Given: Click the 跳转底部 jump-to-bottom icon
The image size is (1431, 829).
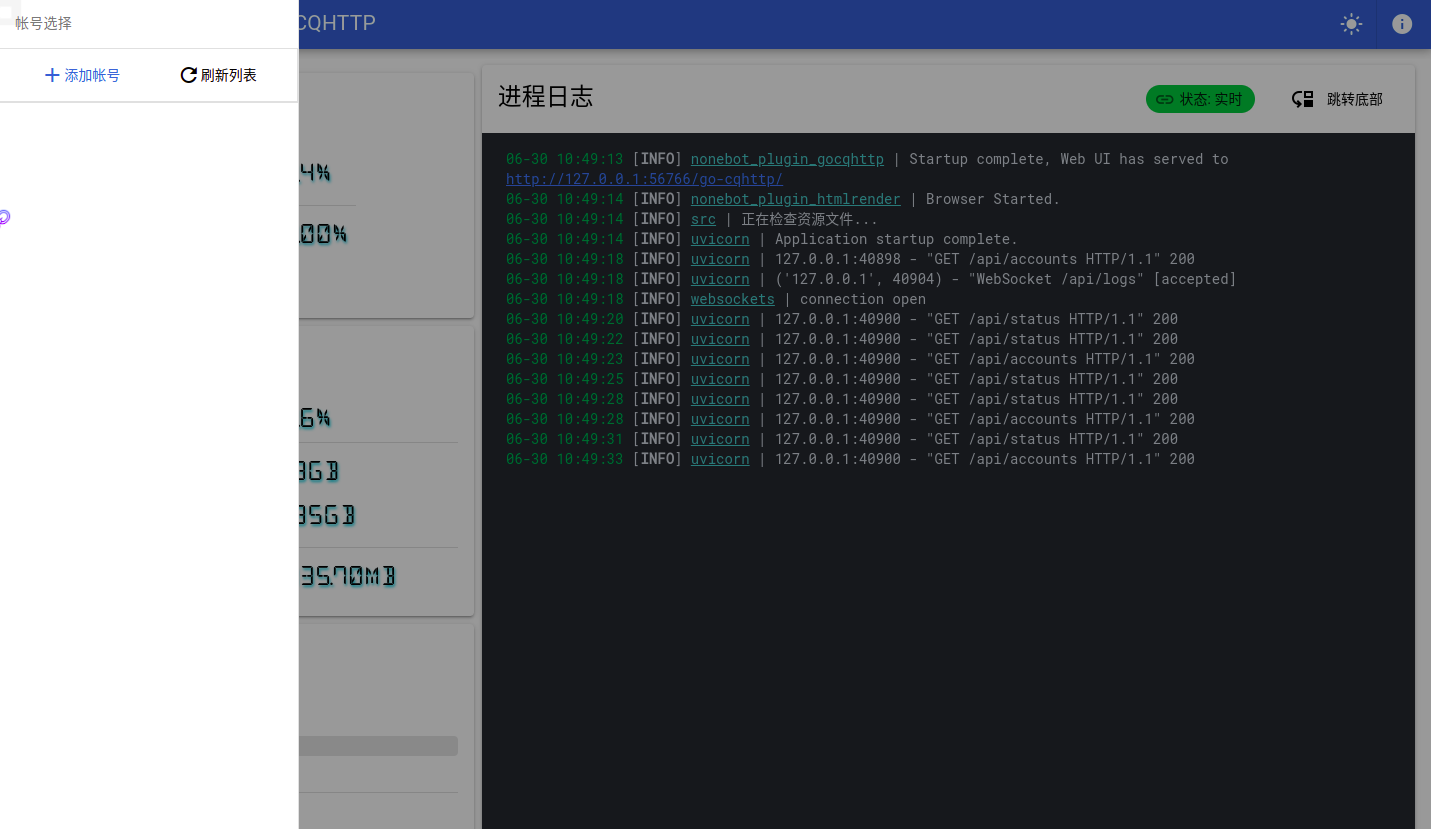Looking at the screenshot, I should pos(1303,99).
